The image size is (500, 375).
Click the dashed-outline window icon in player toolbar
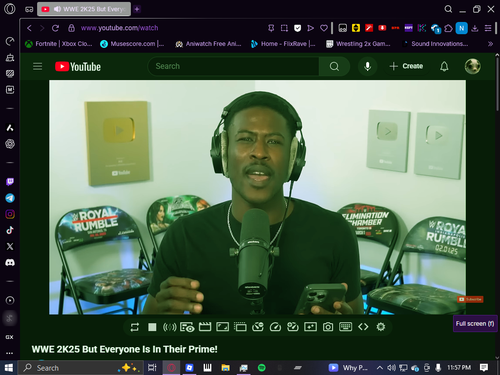[x=240, y=327]
